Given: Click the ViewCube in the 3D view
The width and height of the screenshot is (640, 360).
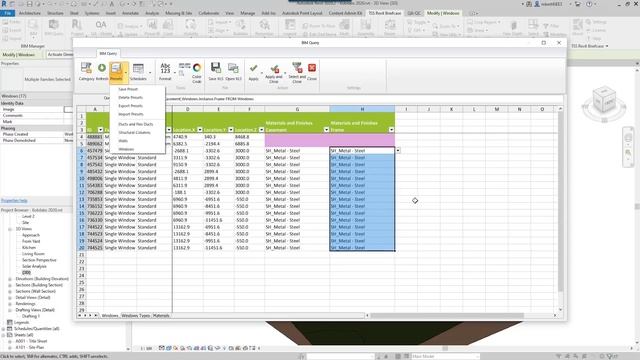Looking at the screenshot, I should pos(604,100).
